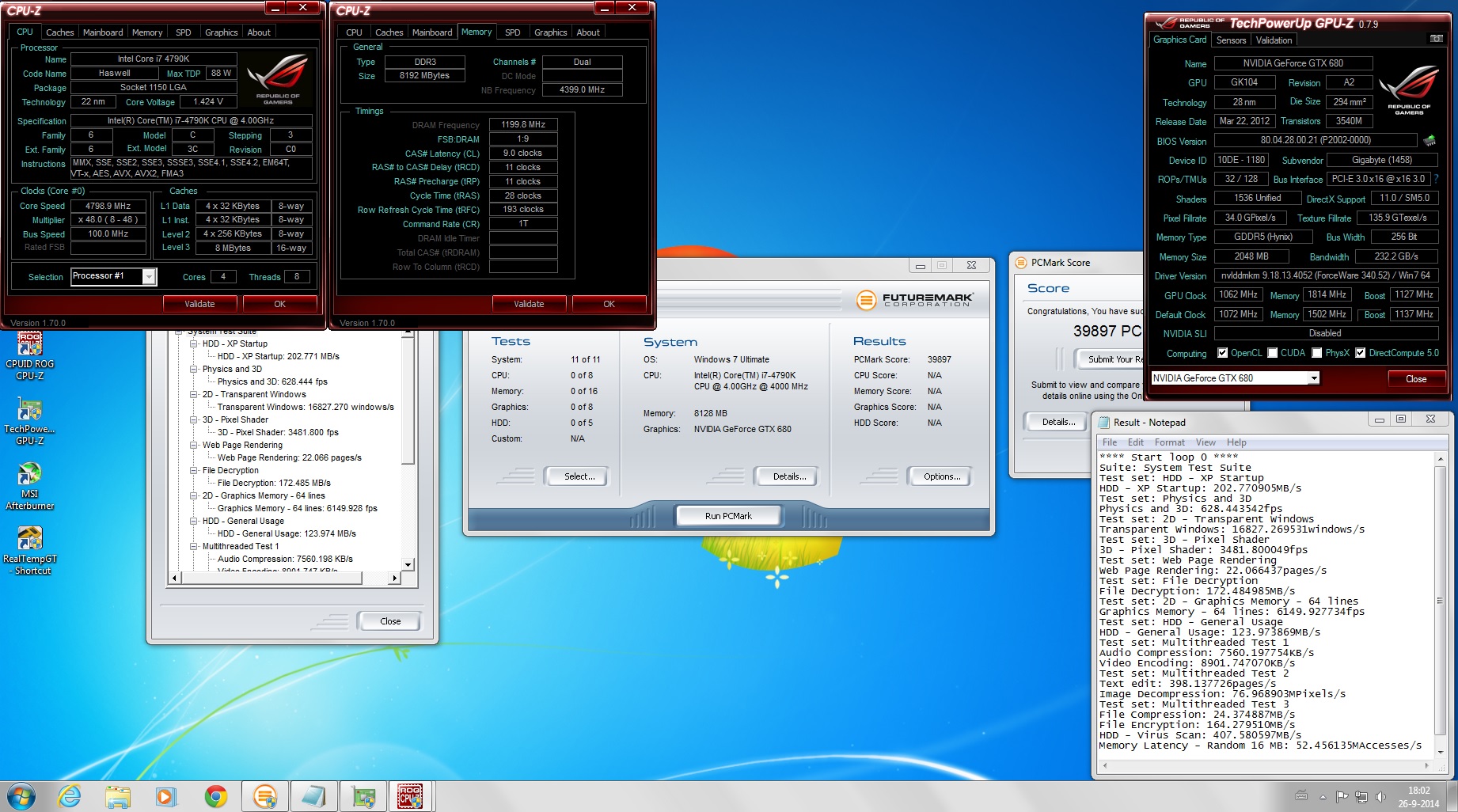Click OK in right CPU-Z Memory window
Screen dimensions: 1458x812
[x=609, y=304]
